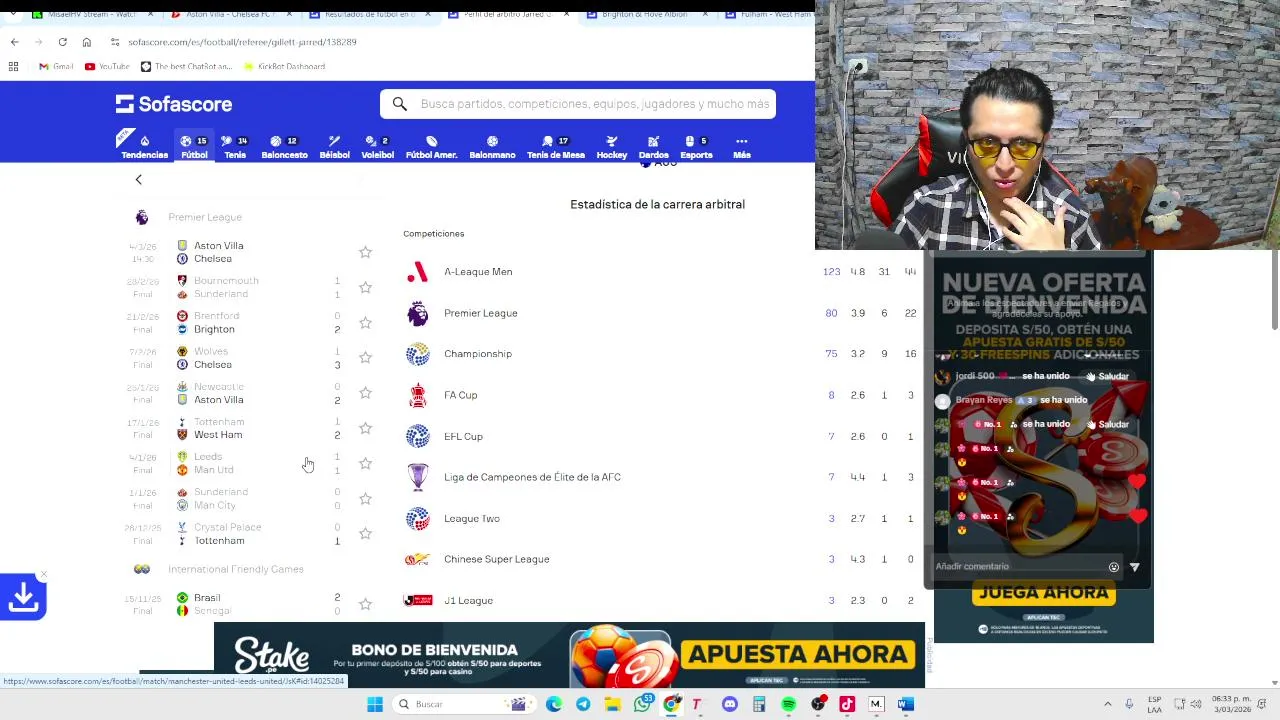
Task: Click the blue download icon
Action: [x=23, y=597]
